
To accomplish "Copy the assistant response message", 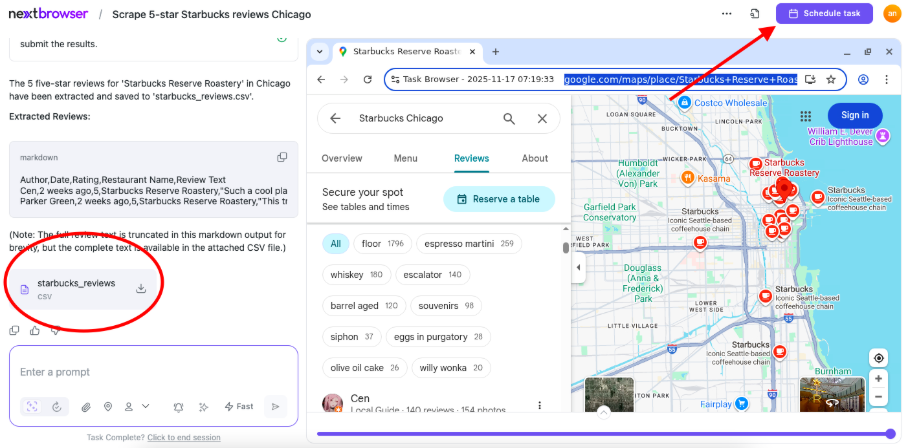I will pyautogui.click(x=14, y=330).
